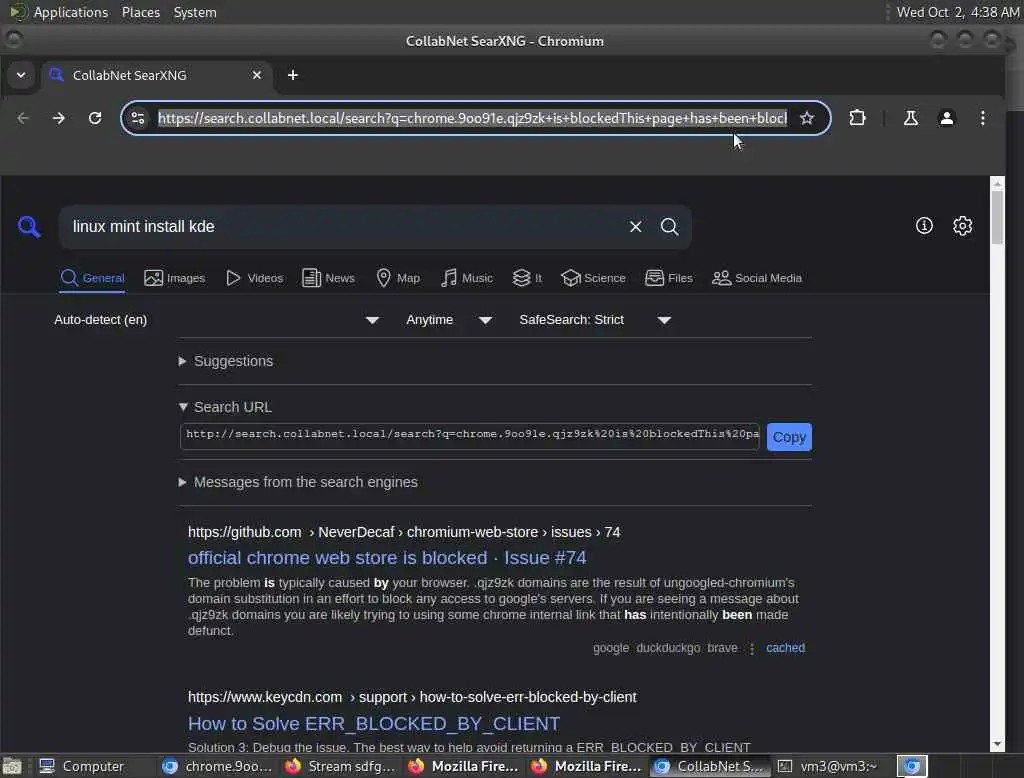Open the SafeSearch: Strict dropdown
The image size is (1024, 778).
(x=595, y=320)
